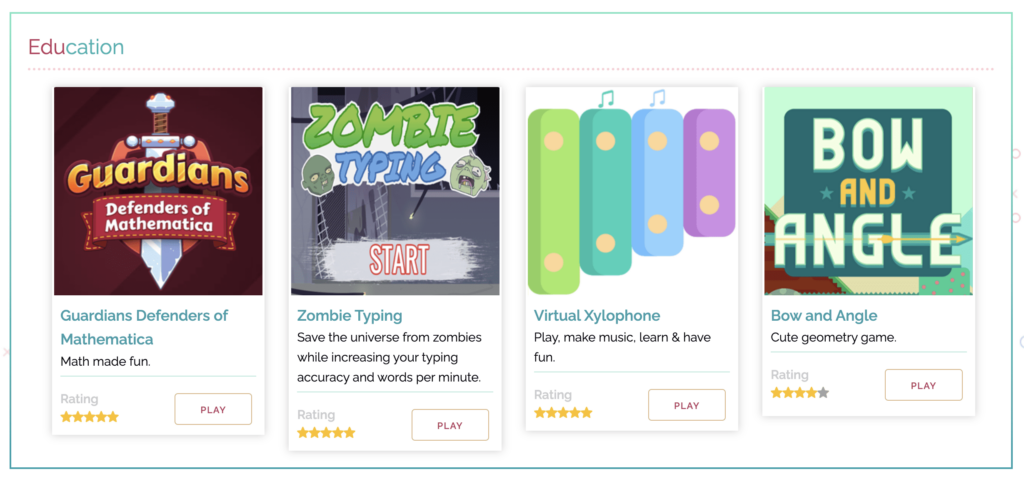Click the Guardians Defenders of Mathematica thumbnail
1024x479 pixels.
point(158,191)
